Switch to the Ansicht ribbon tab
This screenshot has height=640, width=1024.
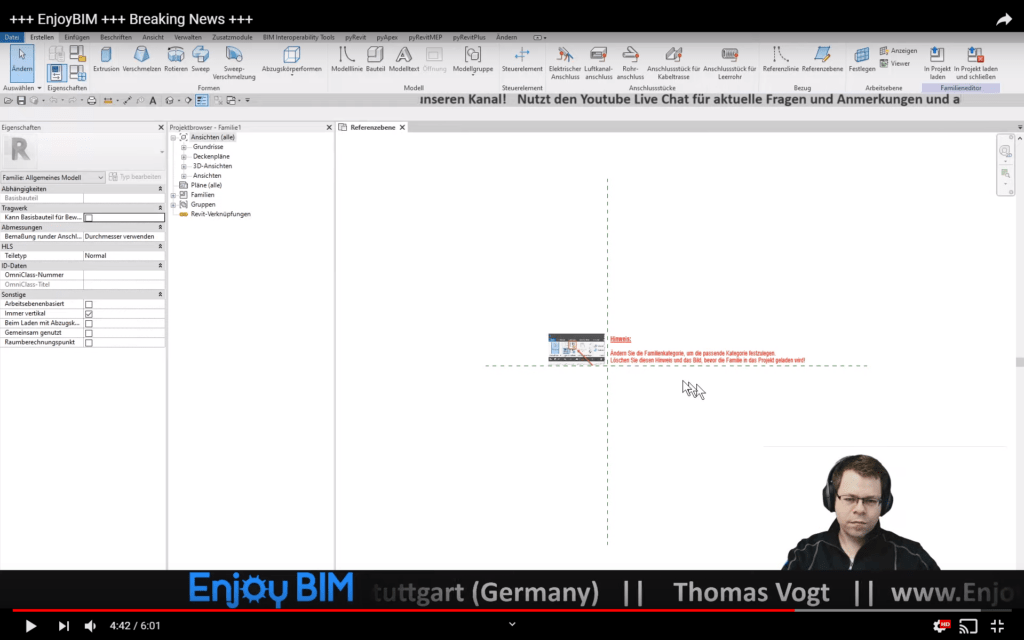click(x=153, y=37)
